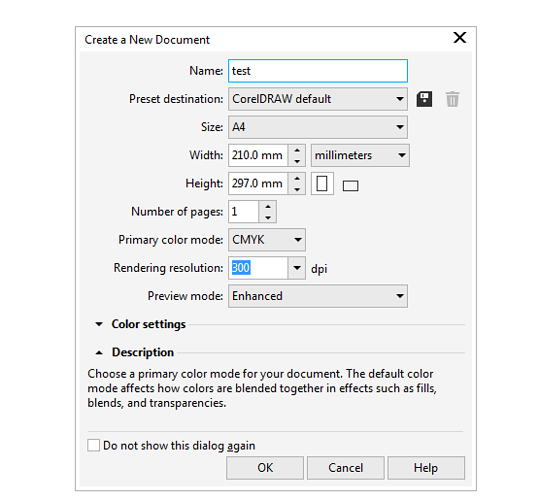538x500 pixels.
Task: Open the millimeters units dropdown
Action: 360,155
